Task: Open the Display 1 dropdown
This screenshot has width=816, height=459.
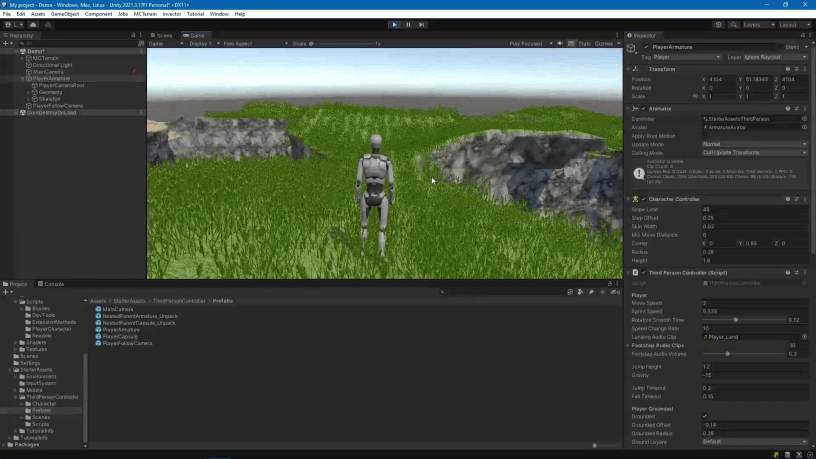Action: click(x=204, y=44)
